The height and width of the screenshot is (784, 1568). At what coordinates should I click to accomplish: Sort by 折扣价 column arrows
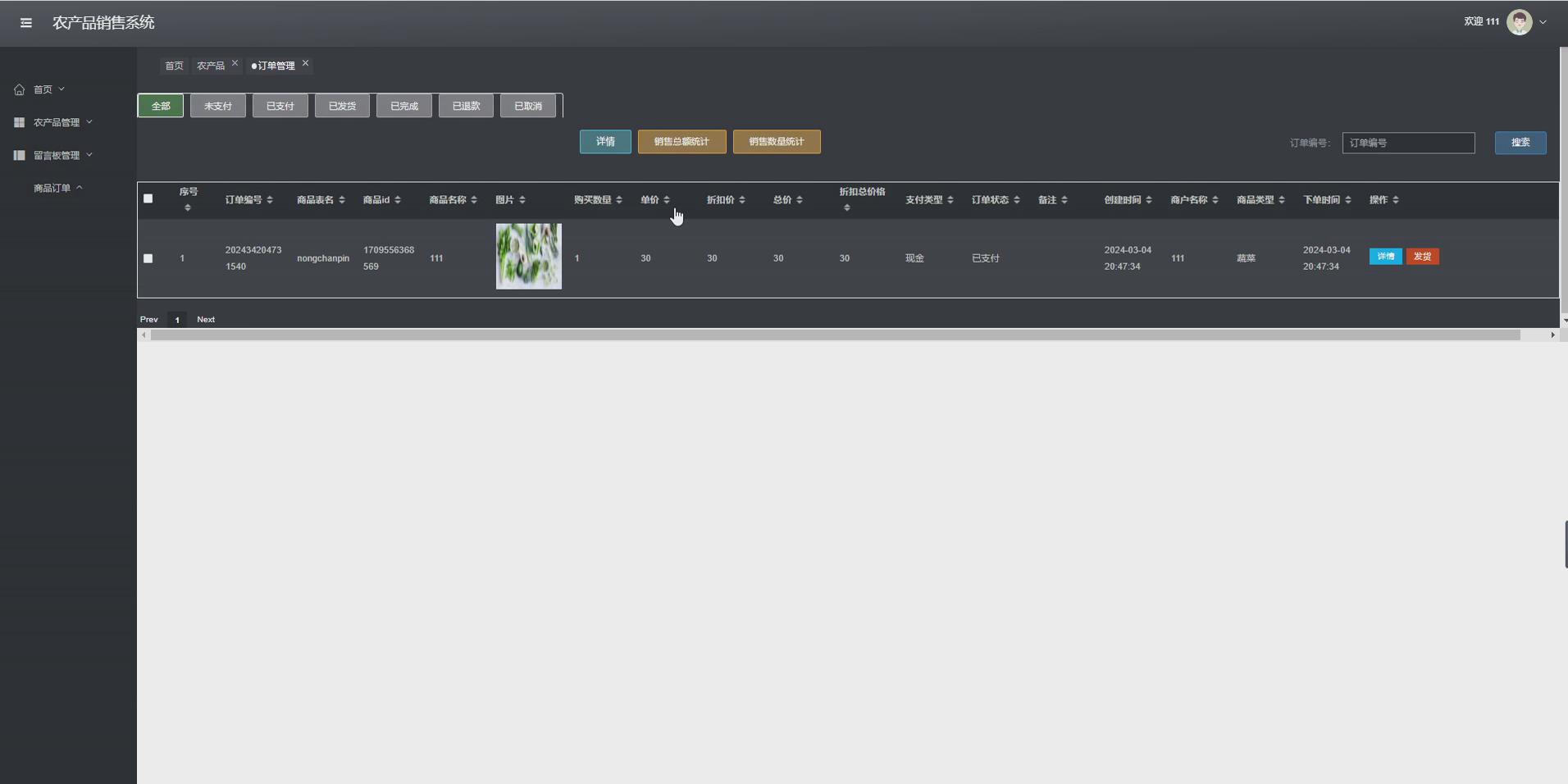coord(742,200)
